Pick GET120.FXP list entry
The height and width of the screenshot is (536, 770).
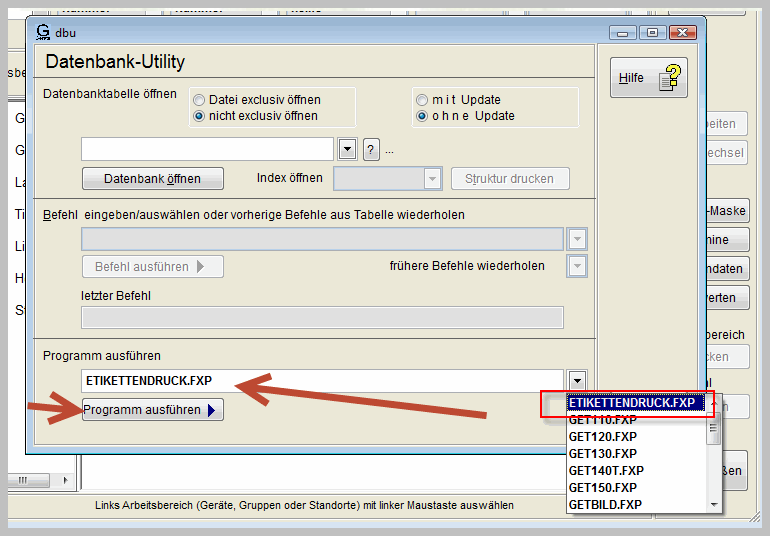point(602,437)
